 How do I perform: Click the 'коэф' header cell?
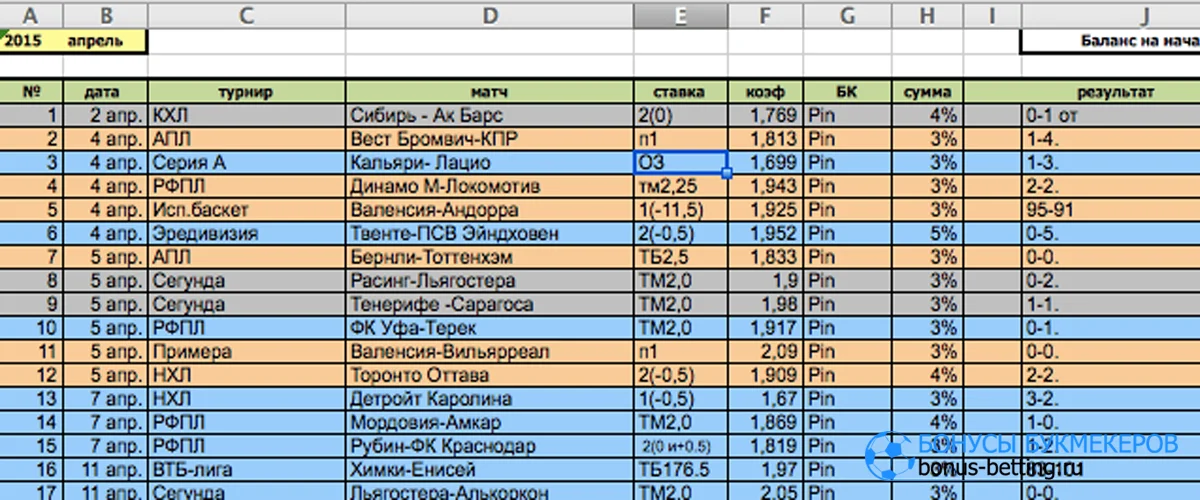765,92
